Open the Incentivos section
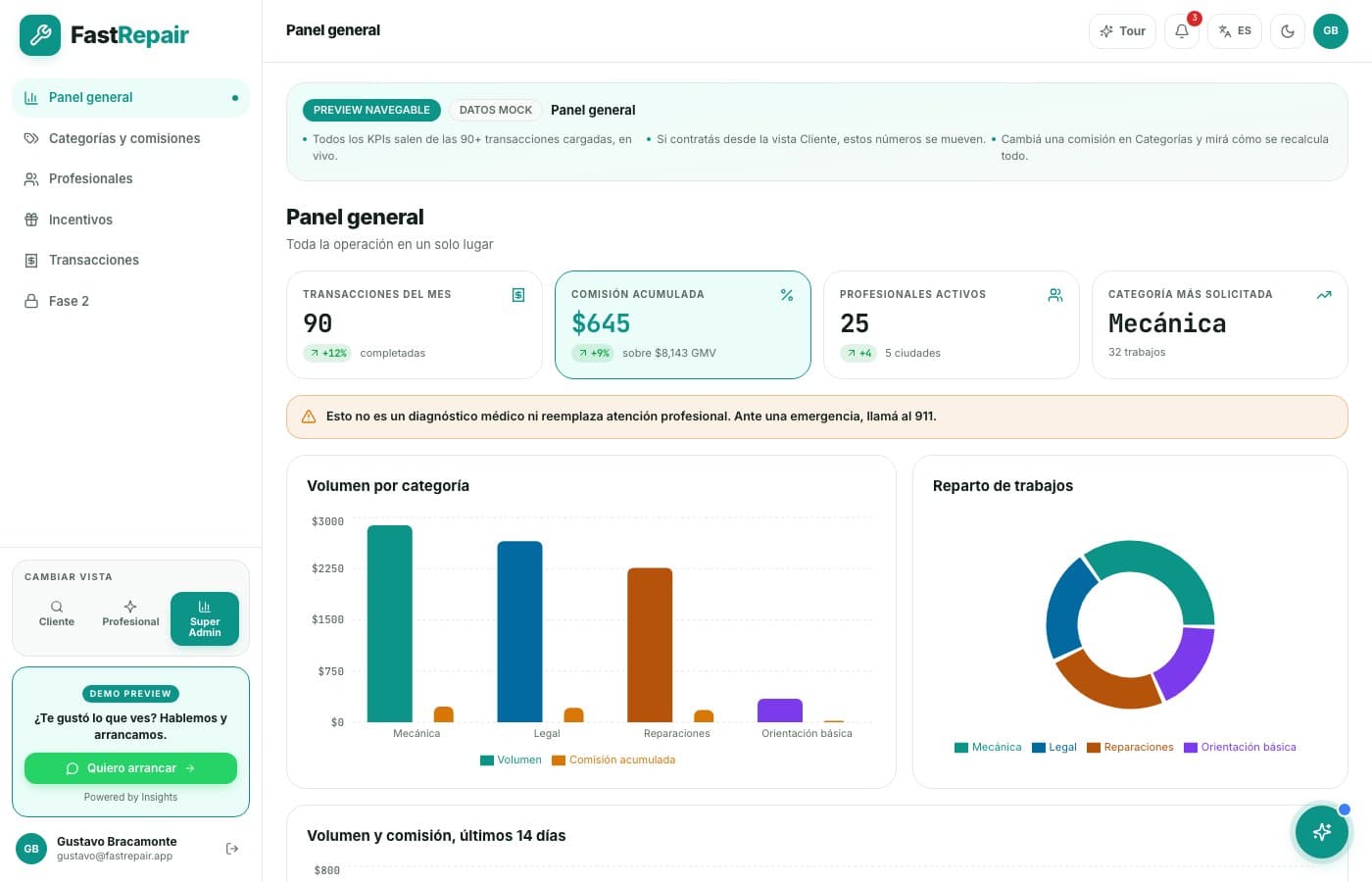 (x=130, y=220)
